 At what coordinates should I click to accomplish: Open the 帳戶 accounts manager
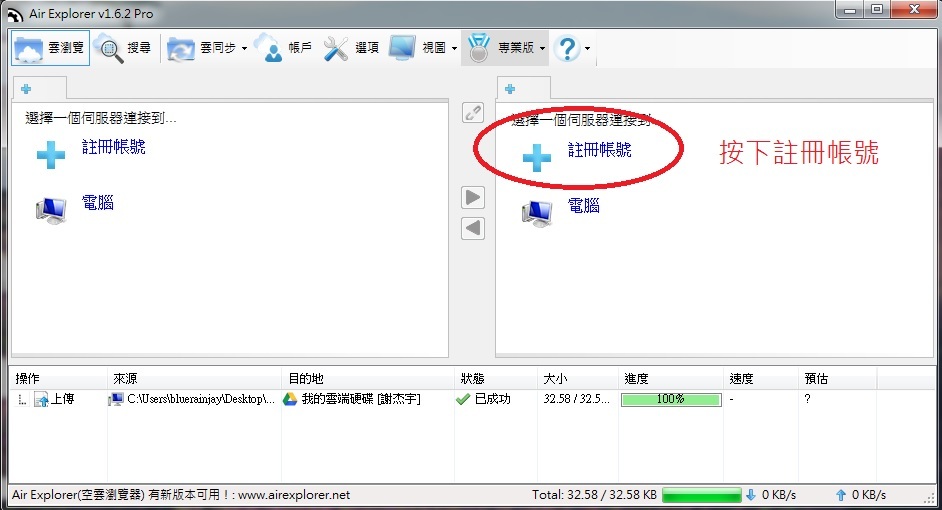click(x=284, y=48)
